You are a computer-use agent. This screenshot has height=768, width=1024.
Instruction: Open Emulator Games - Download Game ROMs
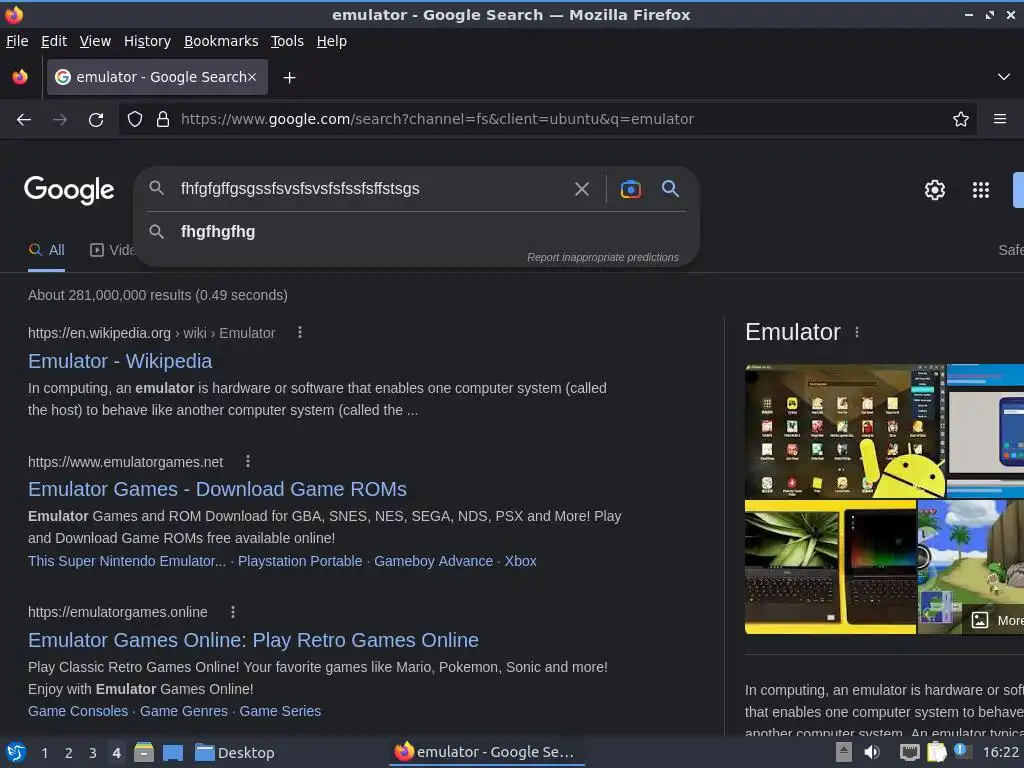tap(217, 489)
